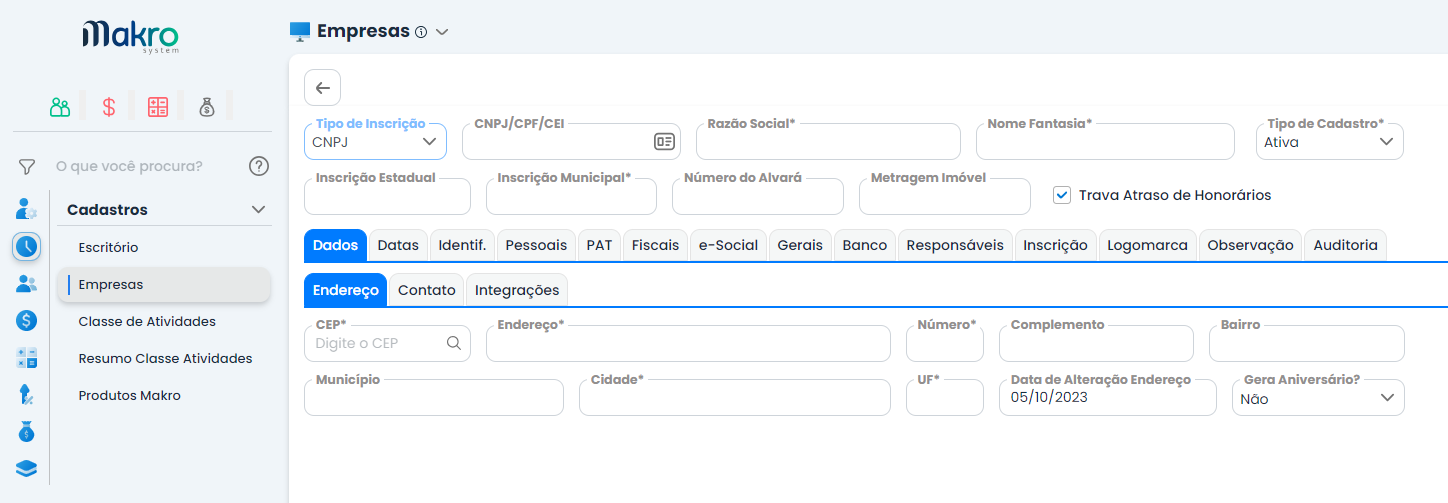Image resolution: width=1448 pixels, height=503 pixels.
Task: Click the filter funnel icon
Action: (x=27, y=166)
